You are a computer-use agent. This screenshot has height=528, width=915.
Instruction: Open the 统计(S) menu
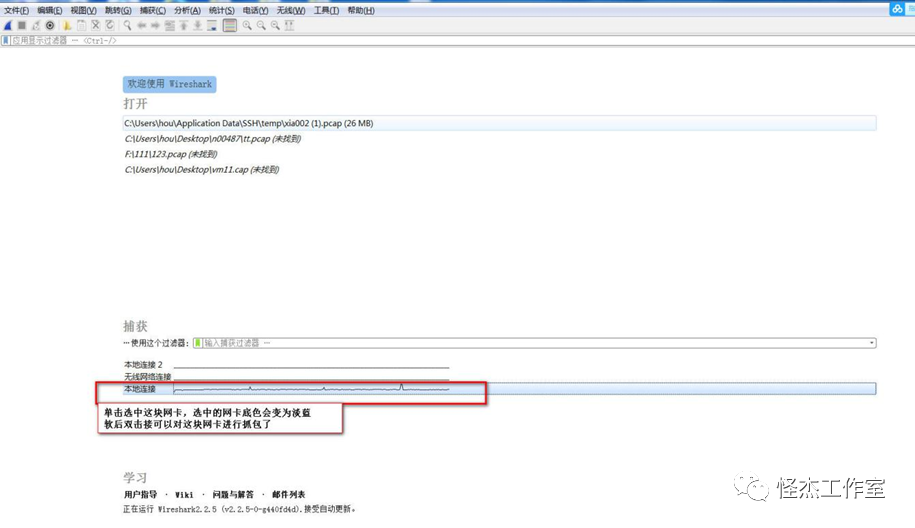222,11
